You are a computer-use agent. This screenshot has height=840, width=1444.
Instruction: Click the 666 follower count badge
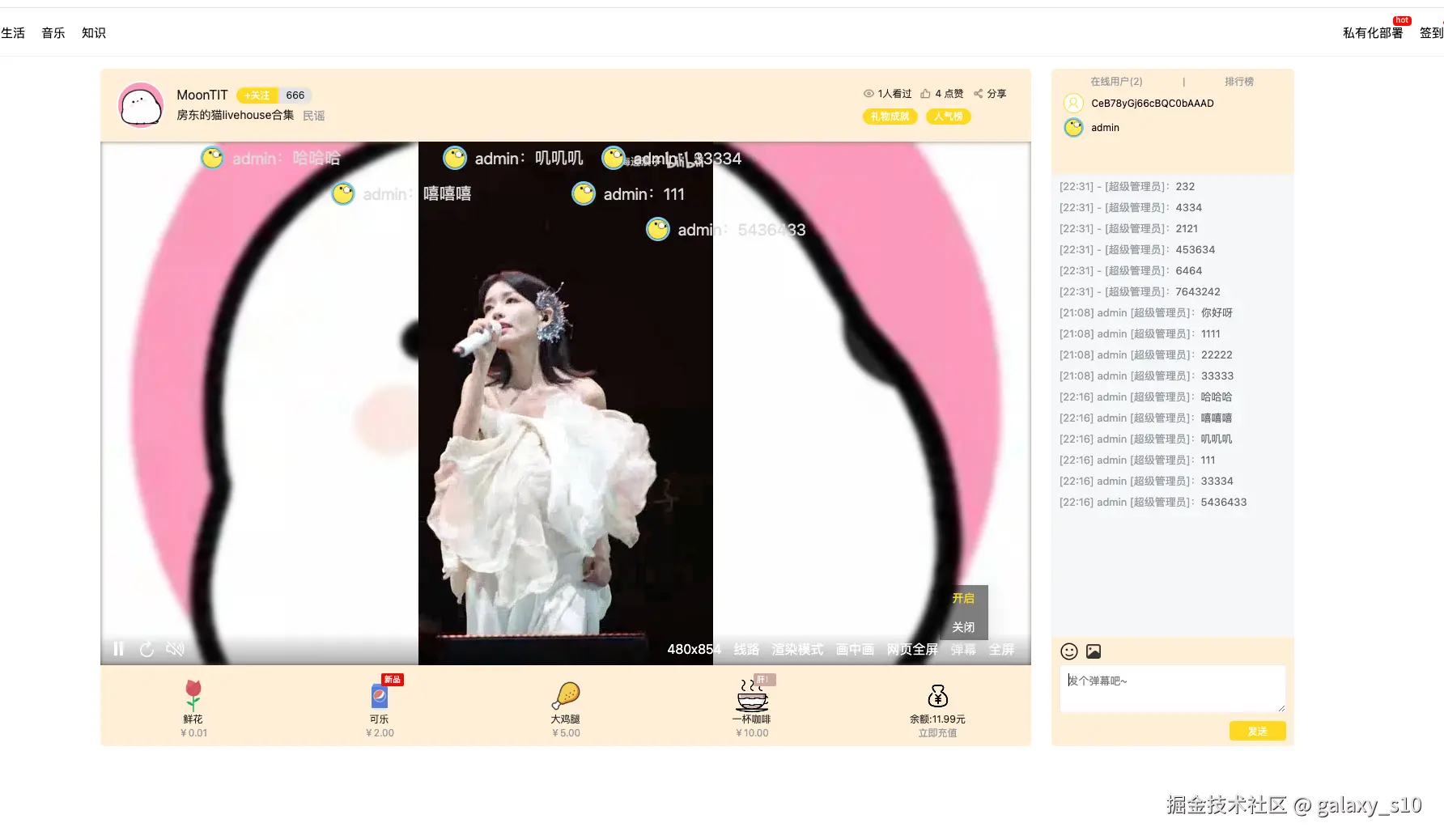click(x=295, y=95)
